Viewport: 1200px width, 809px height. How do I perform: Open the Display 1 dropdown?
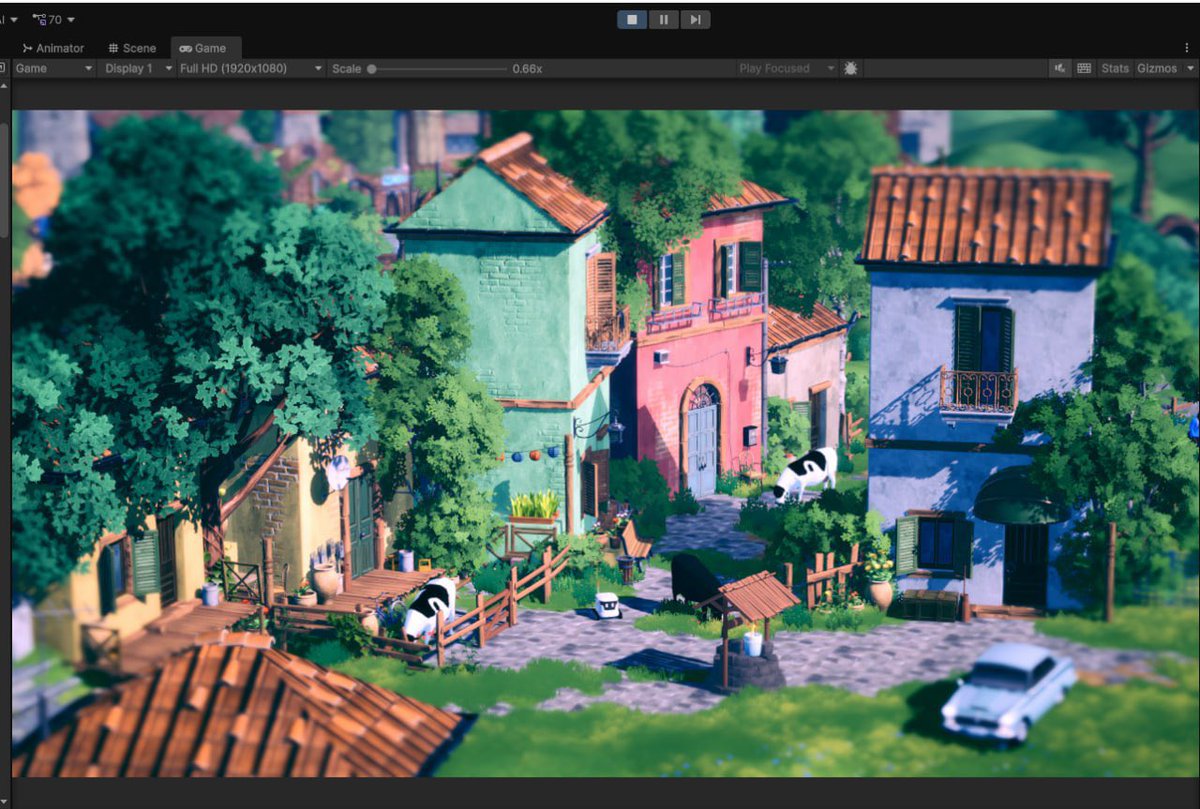[x=131, y=68]
